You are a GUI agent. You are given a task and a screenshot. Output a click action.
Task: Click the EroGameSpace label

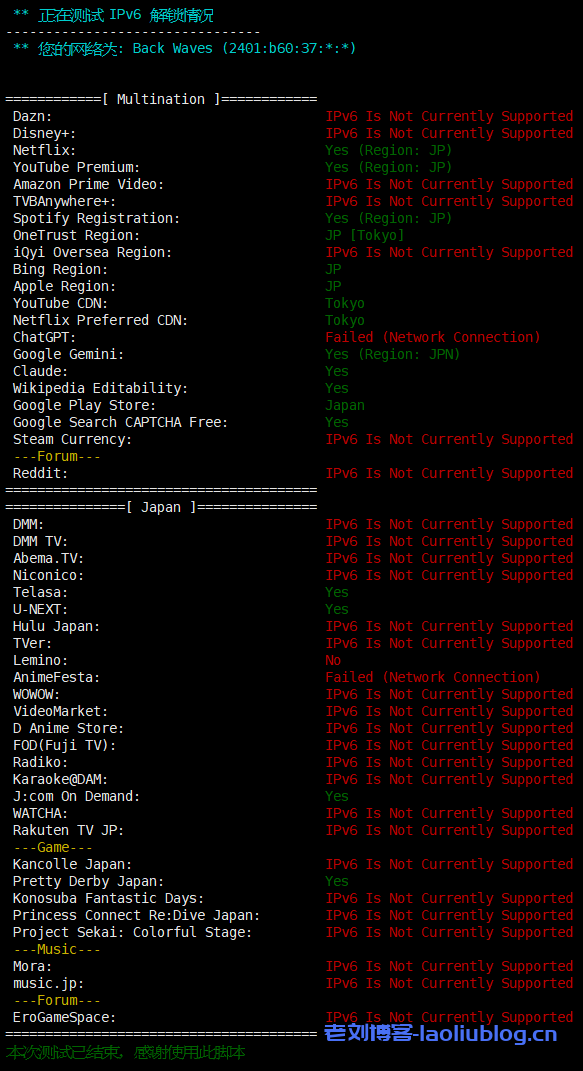point(65,1018)
